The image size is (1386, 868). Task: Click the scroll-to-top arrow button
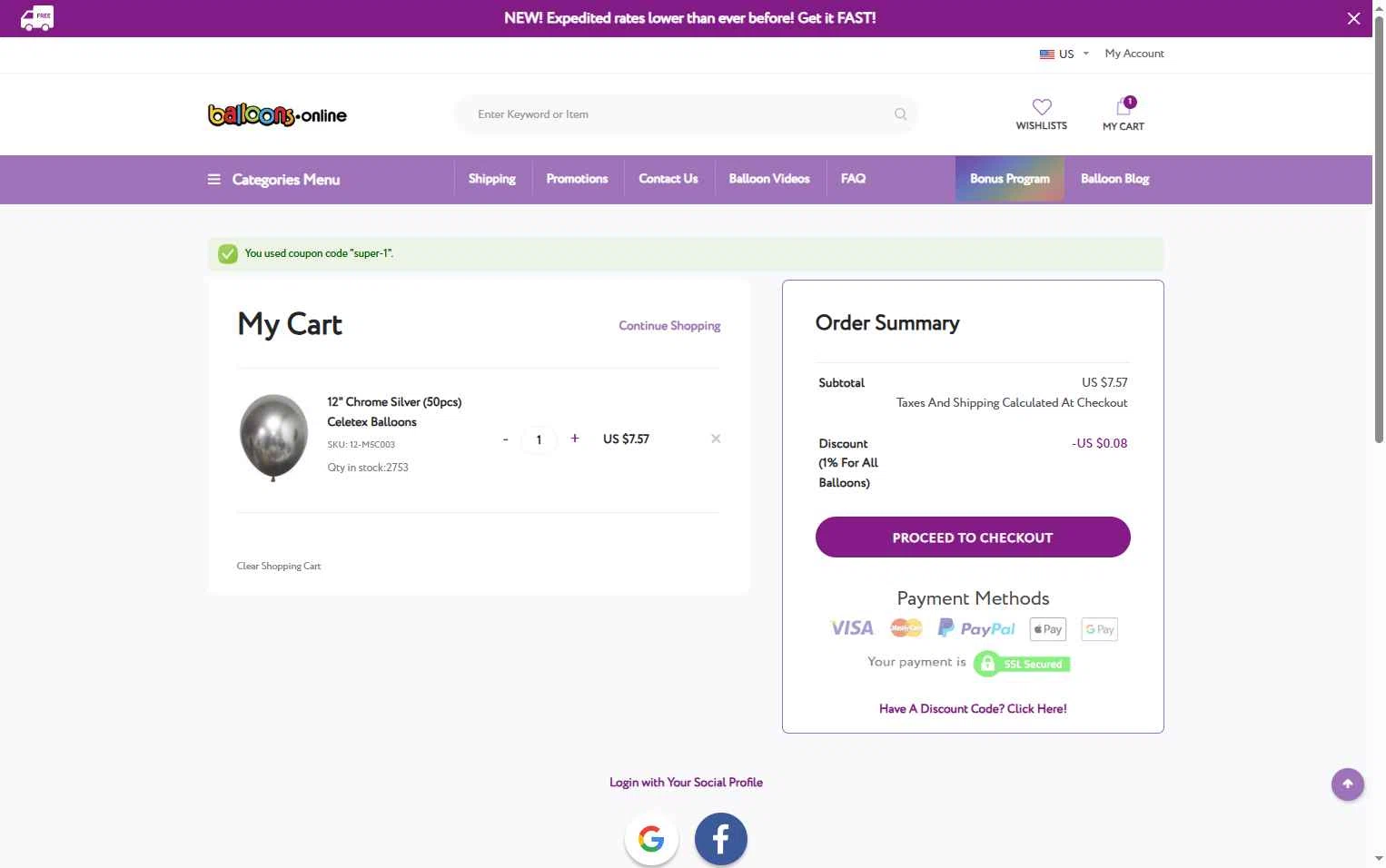coord(1348,784)
